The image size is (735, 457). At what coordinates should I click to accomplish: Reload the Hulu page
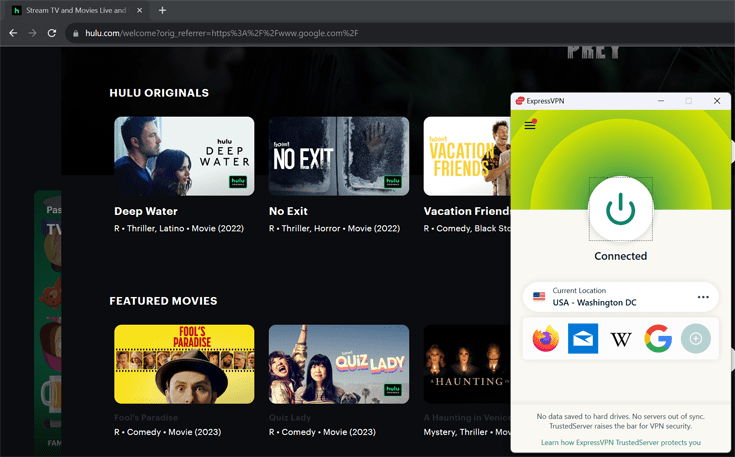[x=52, y=33]
